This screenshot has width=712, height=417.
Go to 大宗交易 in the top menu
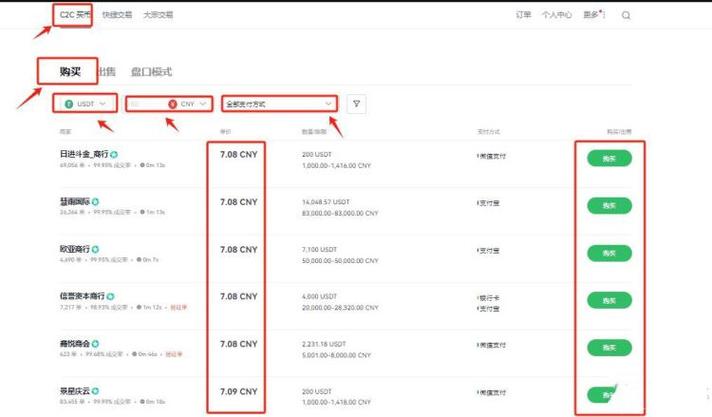tap(158, 15)
